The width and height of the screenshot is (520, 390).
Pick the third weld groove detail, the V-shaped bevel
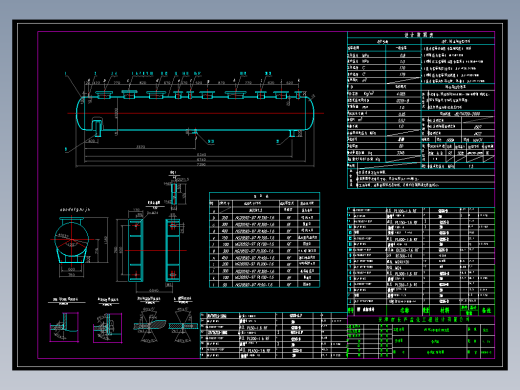coord(149,325)
